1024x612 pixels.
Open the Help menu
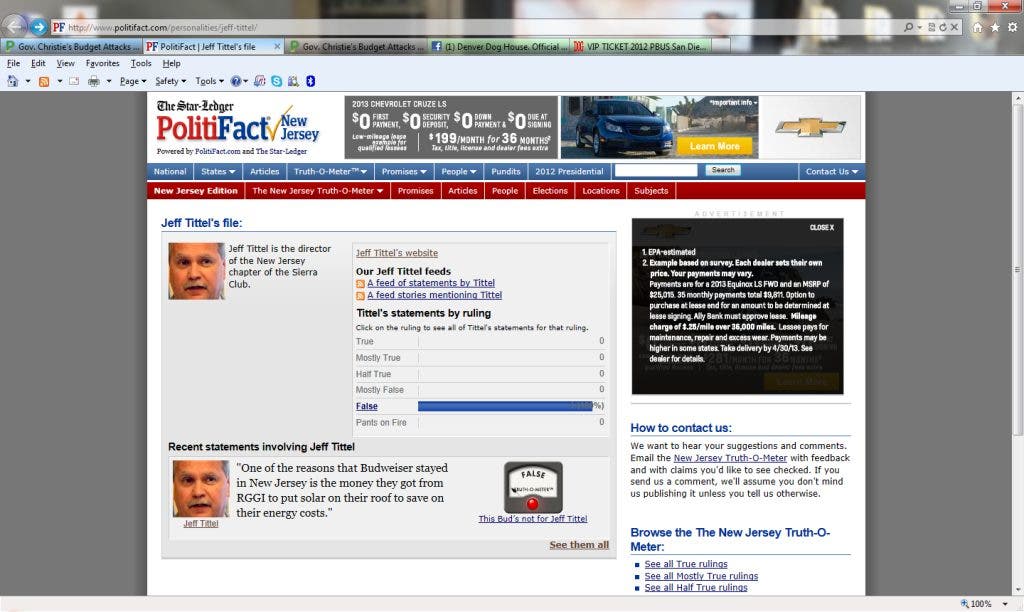click(172, 63)
